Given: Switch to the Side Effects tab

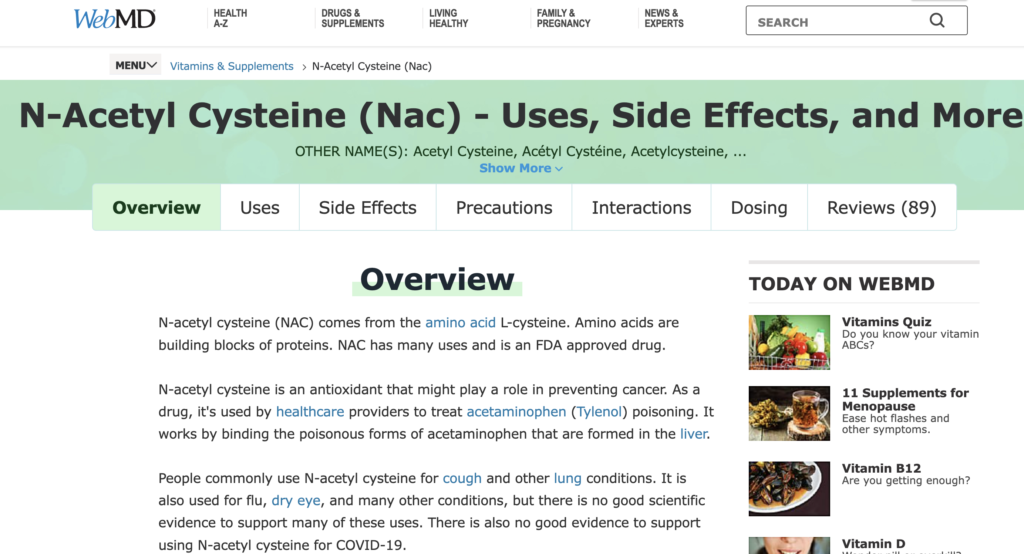Looking at the screenshot, I should tap(367, 208).
